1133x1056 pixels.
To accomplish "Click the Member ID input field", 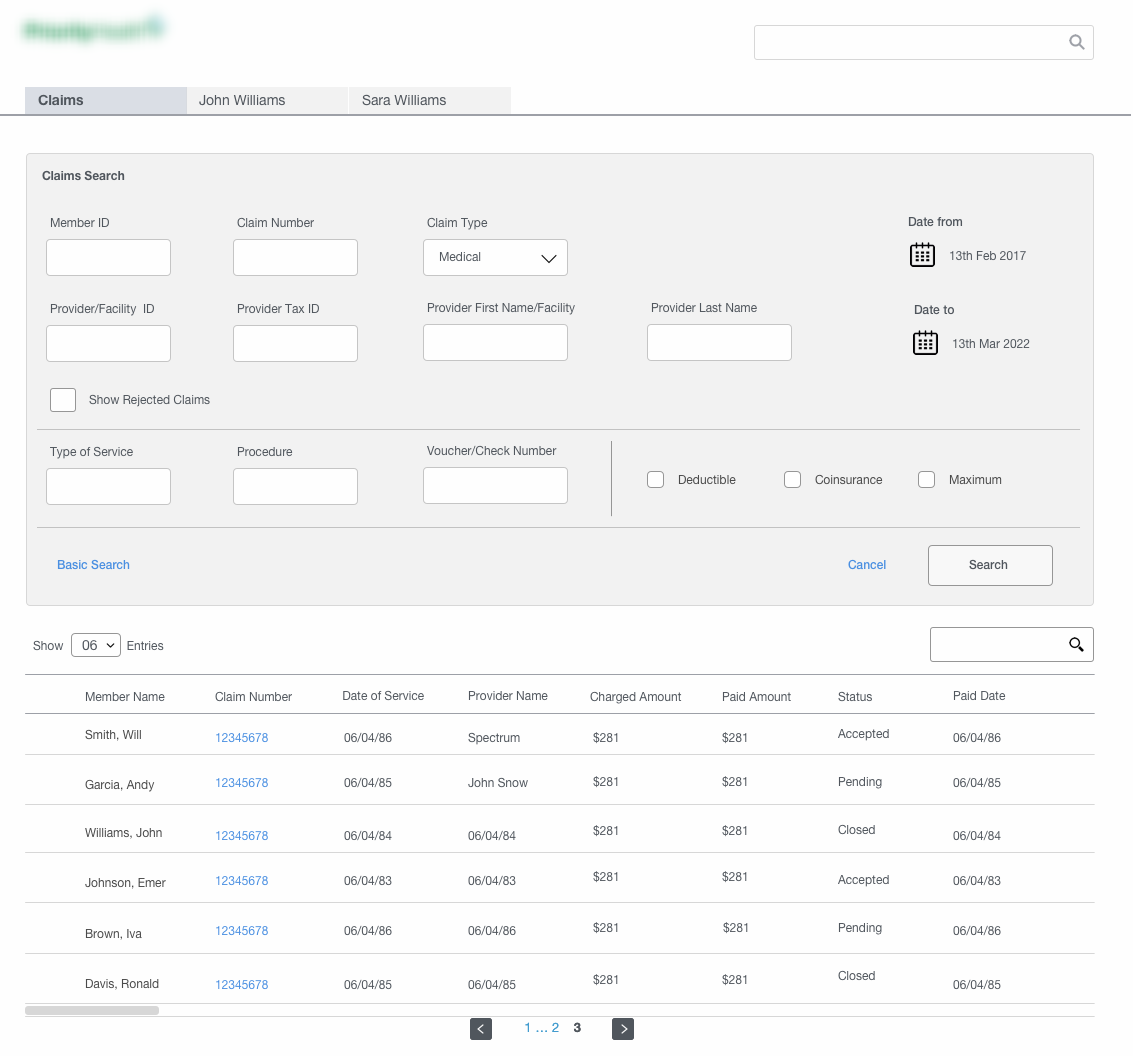I will coord(108,258).
